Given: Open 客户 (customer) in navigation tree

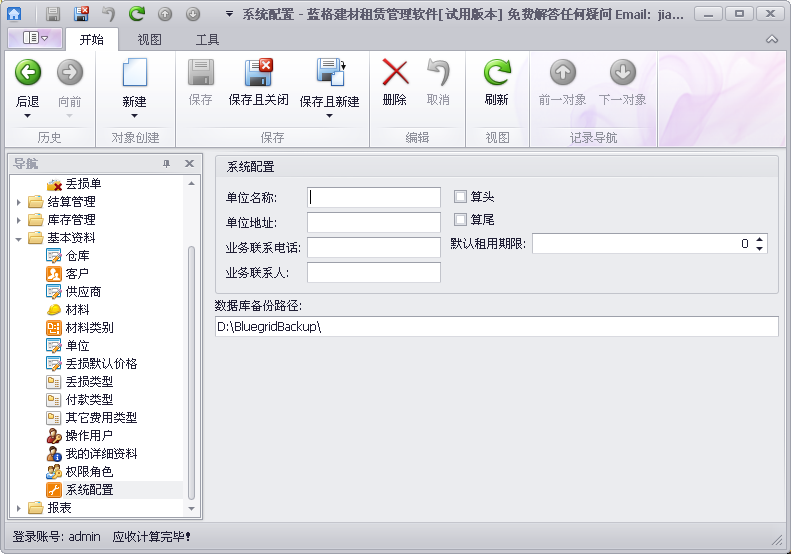Looking at the screenshot, I should coord(77,274).
